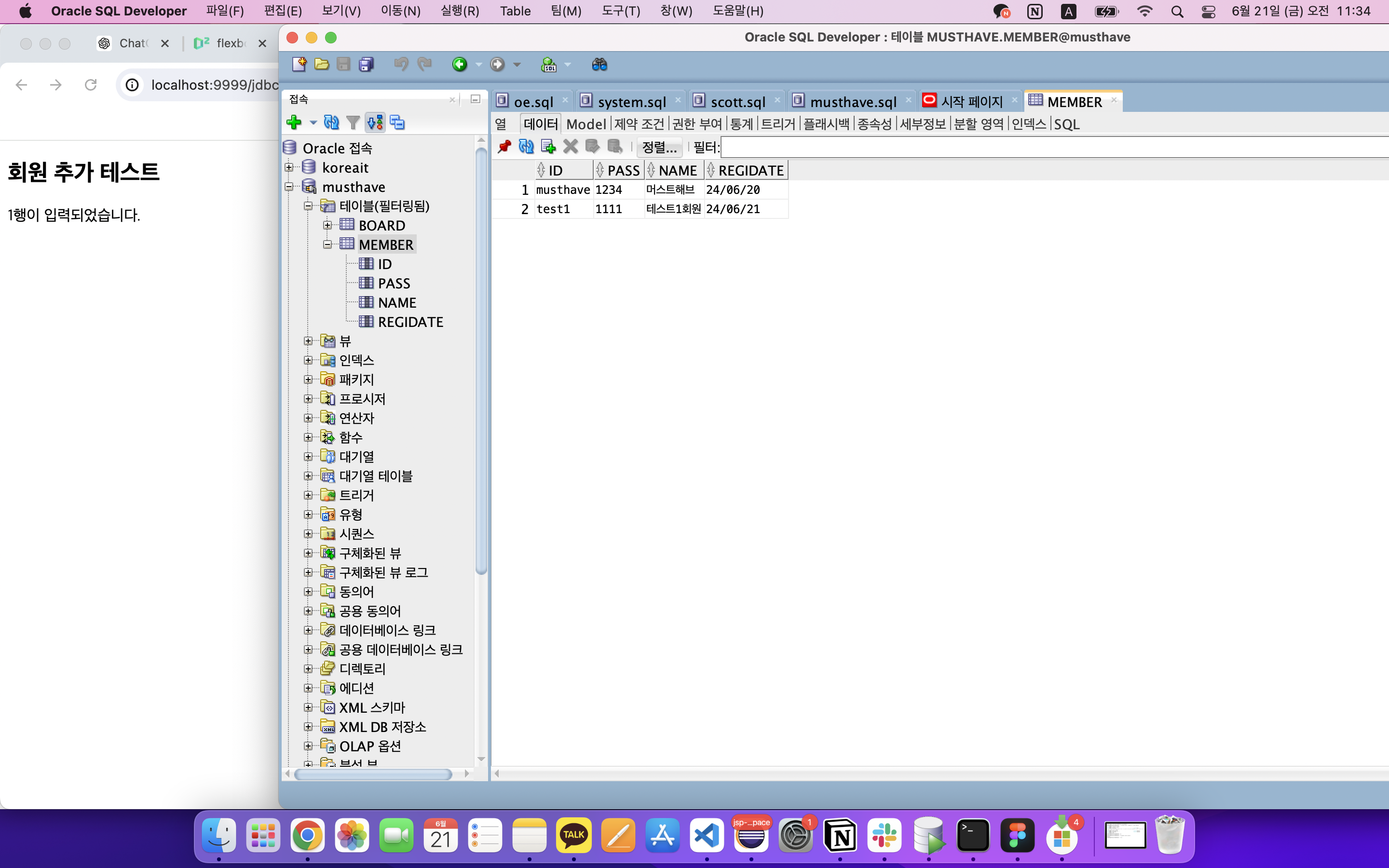Viewport: 1389px width, 868px height.
Task: Click the insert row icon in data toolbar
Action: (548, 147)
